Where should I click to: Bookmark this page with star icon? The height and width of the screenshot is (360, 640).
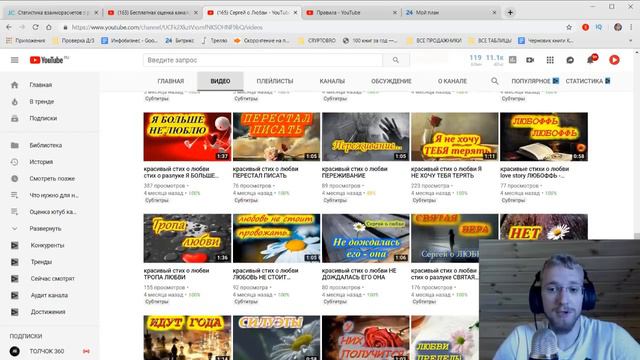tap(569, 27)
